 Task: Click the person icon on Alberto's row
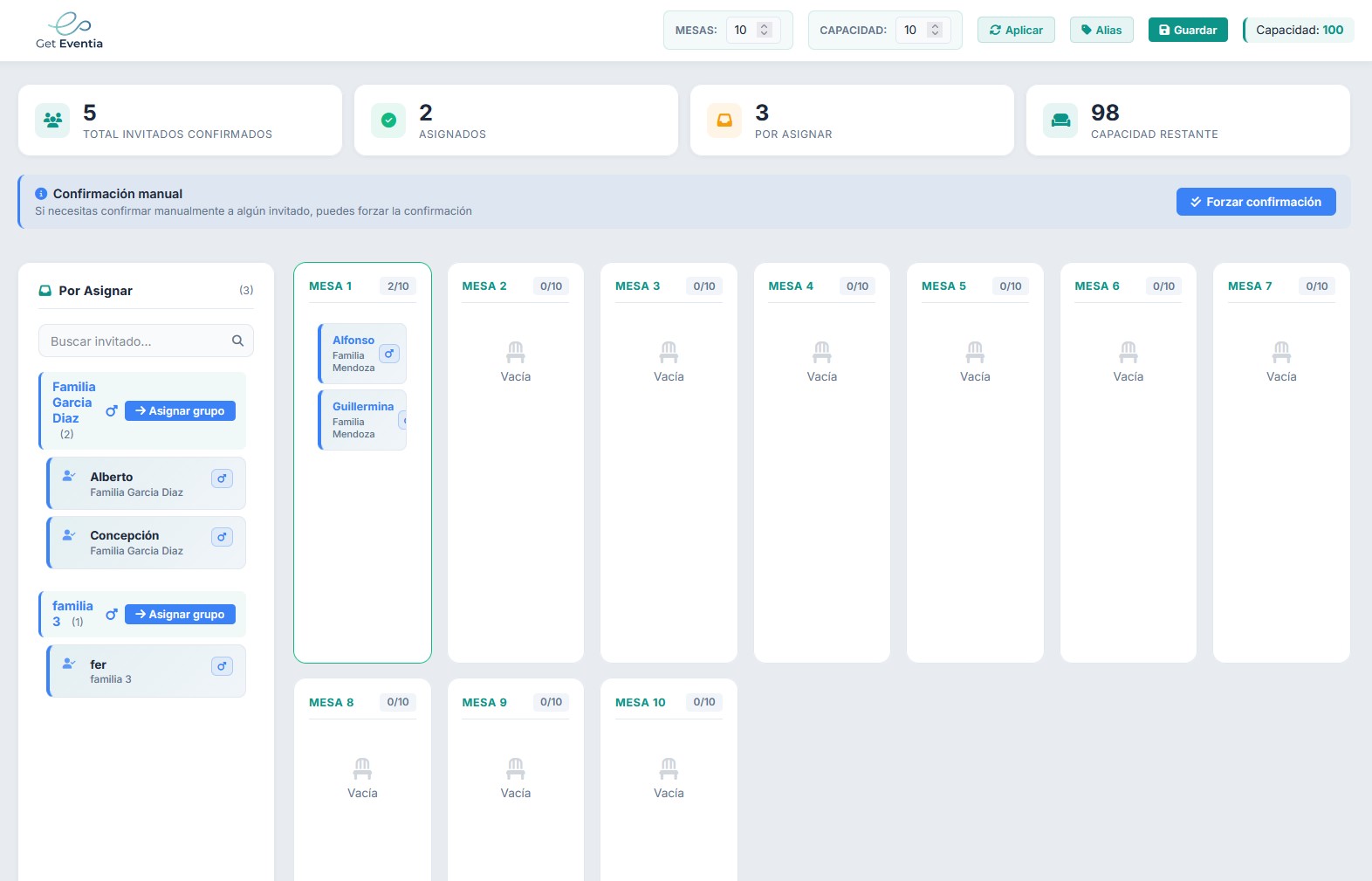coord(69,476)
